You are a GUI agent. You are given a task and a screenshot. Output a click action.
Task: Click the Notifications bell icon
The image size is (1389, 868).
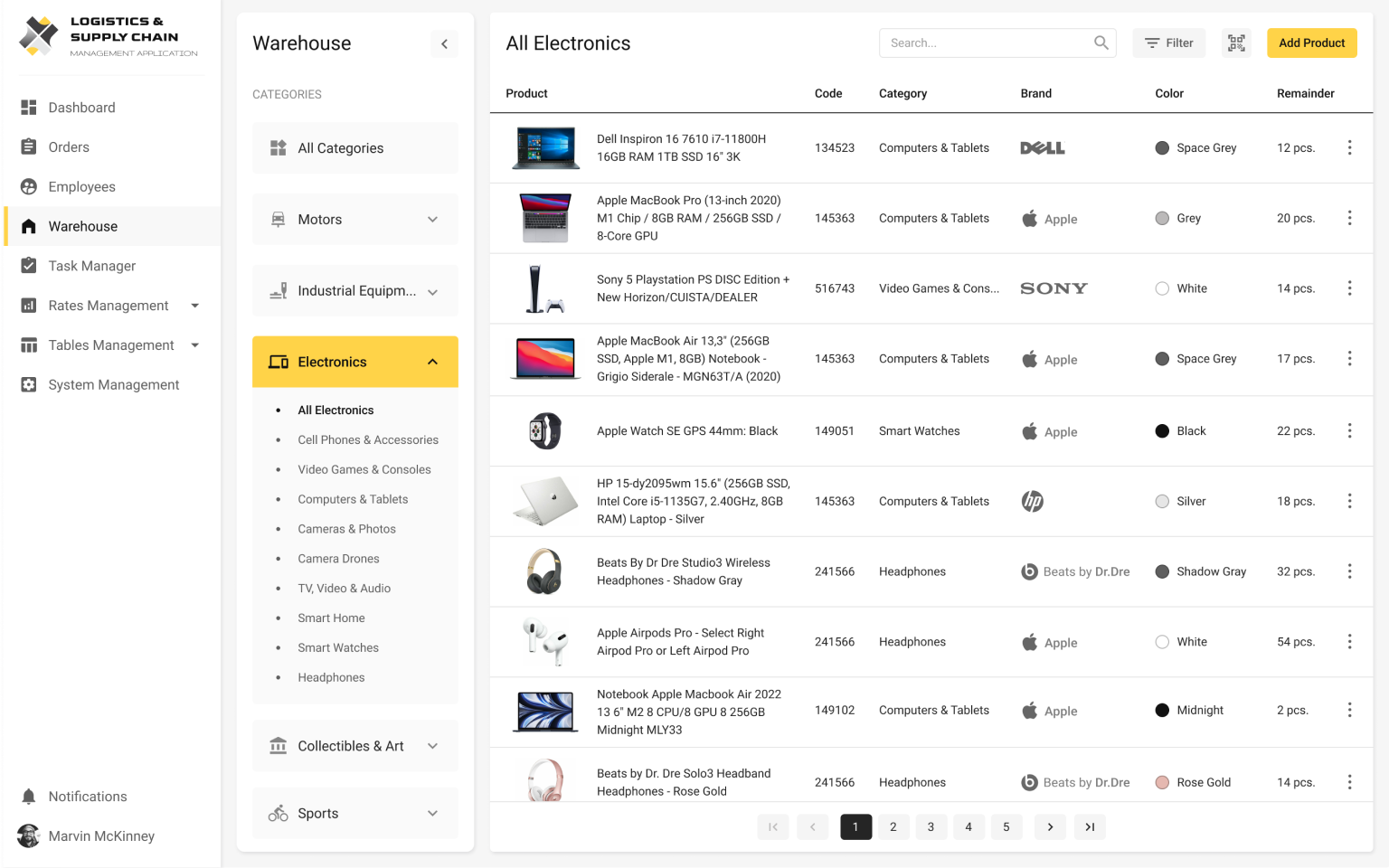(29, 797)
